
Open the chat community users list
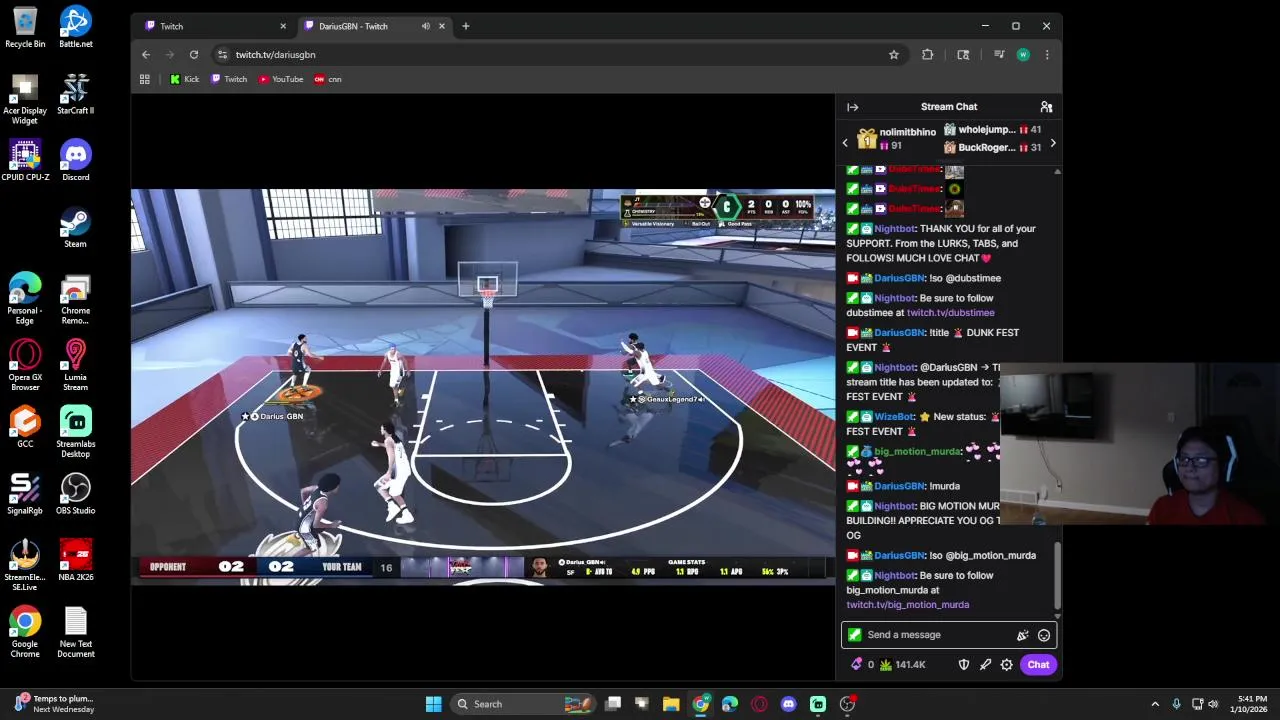[x=1046, y=107]
